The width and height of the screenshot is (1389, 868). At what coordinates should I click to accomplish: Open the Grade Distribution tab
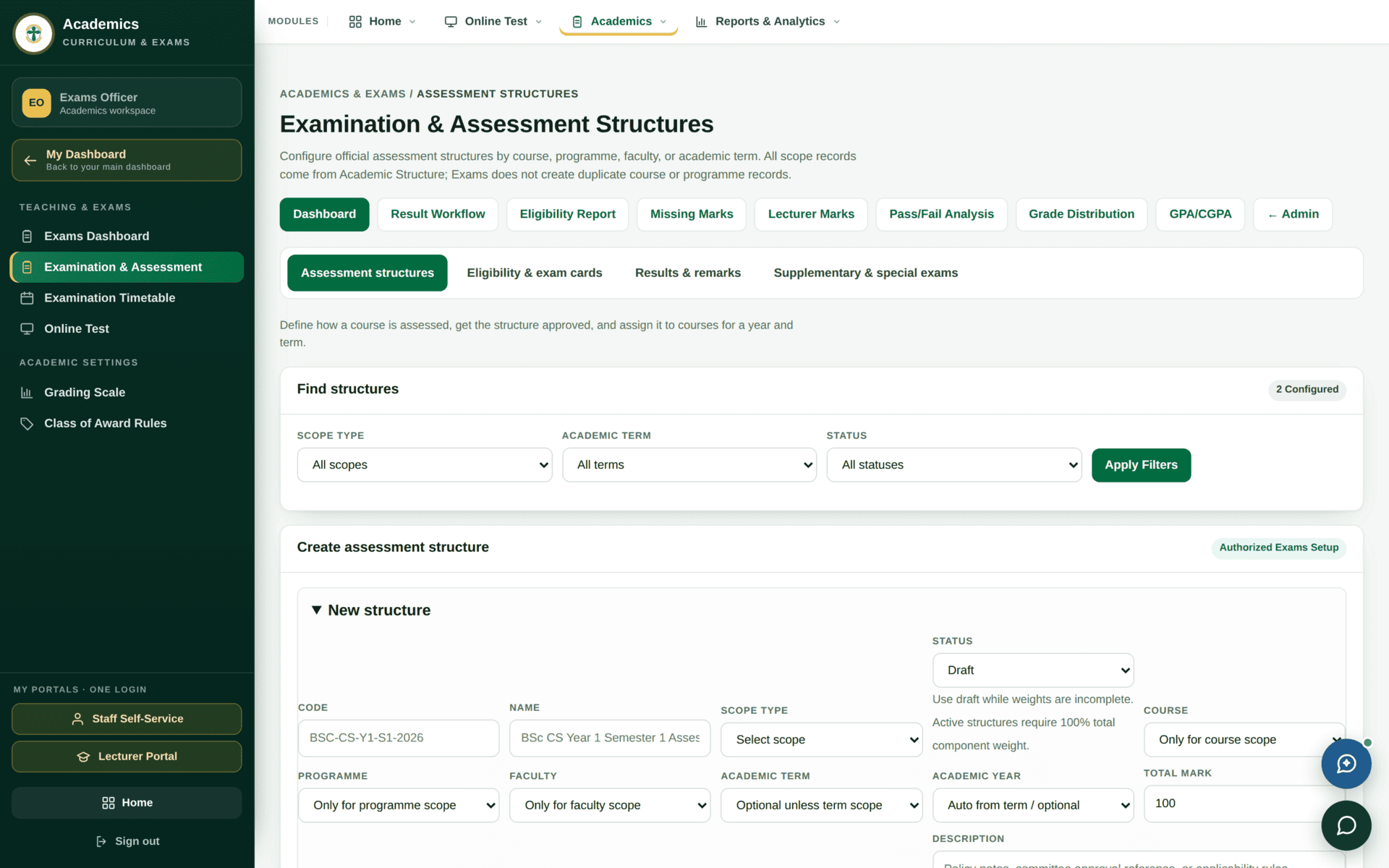click(x=1082, y=215)
